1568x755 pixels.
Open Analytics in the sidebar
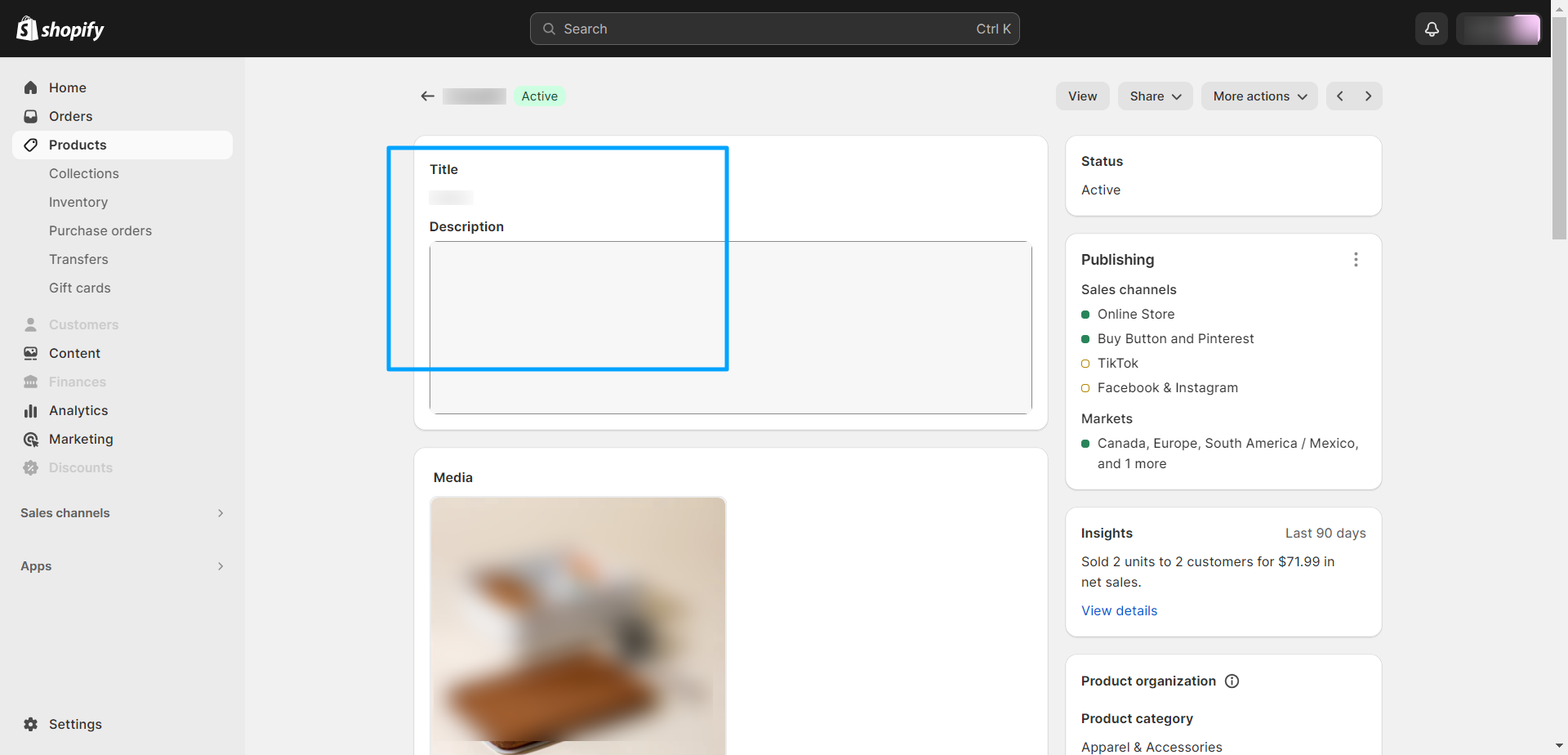click(x=122, y=410)
